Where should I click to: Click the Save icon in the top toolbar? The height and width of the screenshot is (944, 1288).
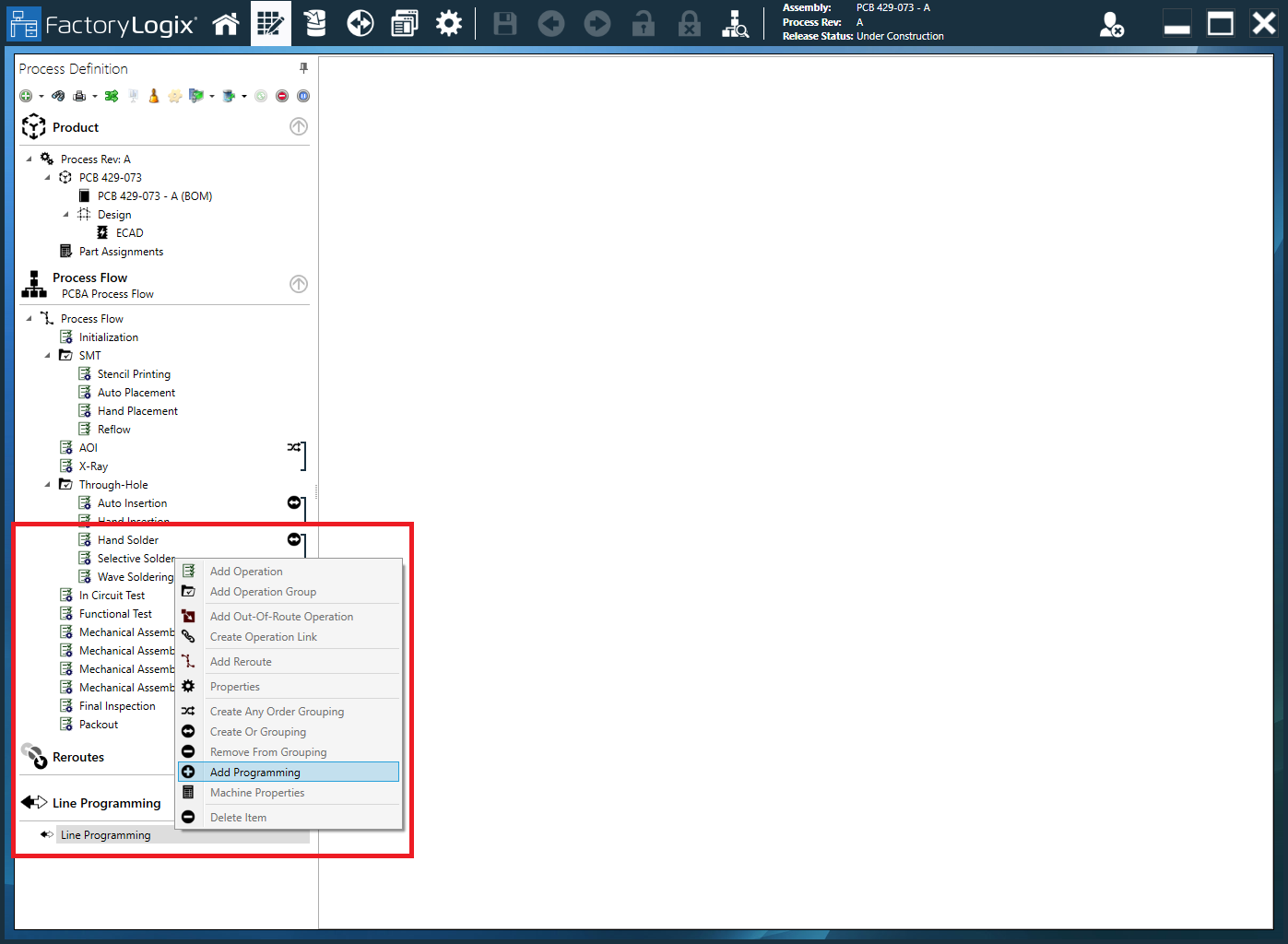point(504,24)
